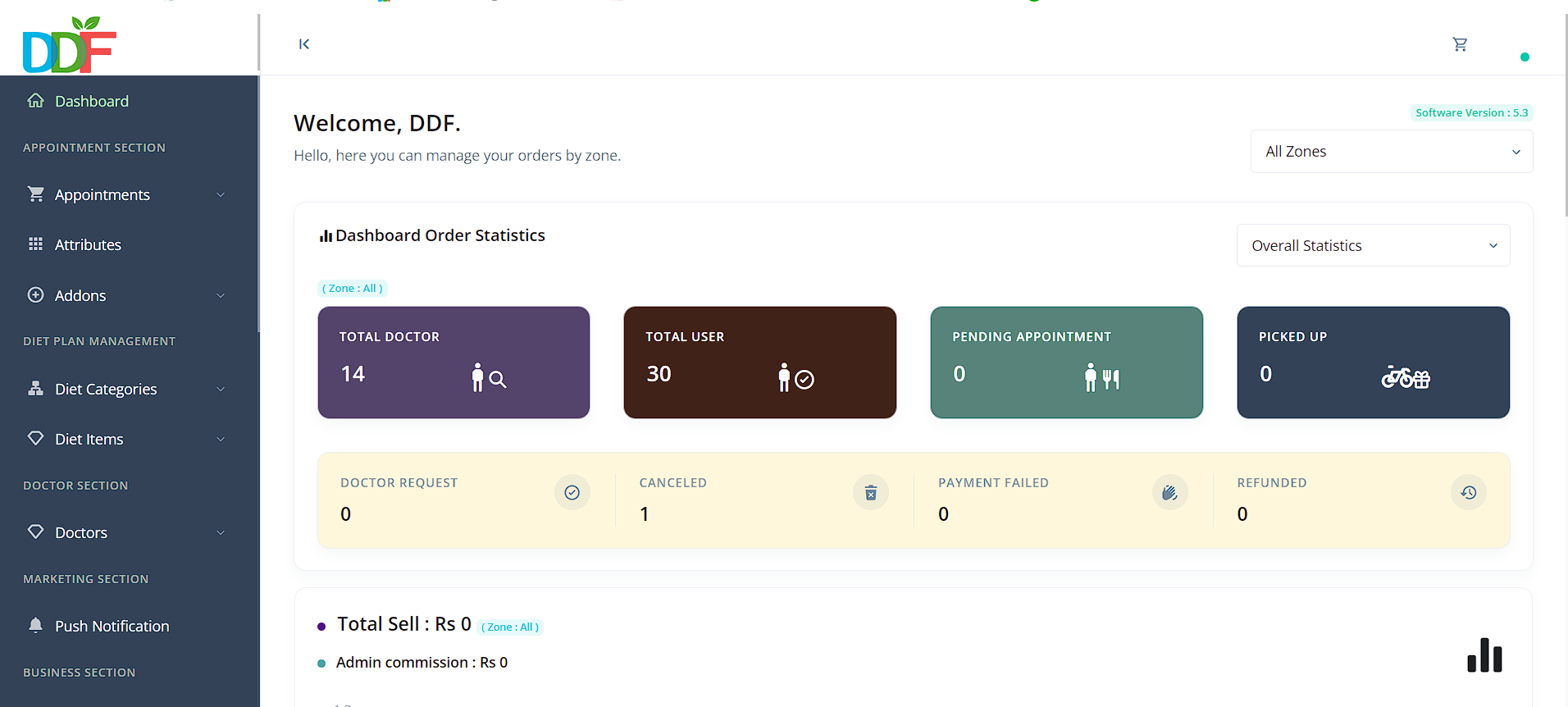Open the Overall Statistics dropdown
Screen dimensions: 1568x707
pyautogui.click(x=1373, y=246)
